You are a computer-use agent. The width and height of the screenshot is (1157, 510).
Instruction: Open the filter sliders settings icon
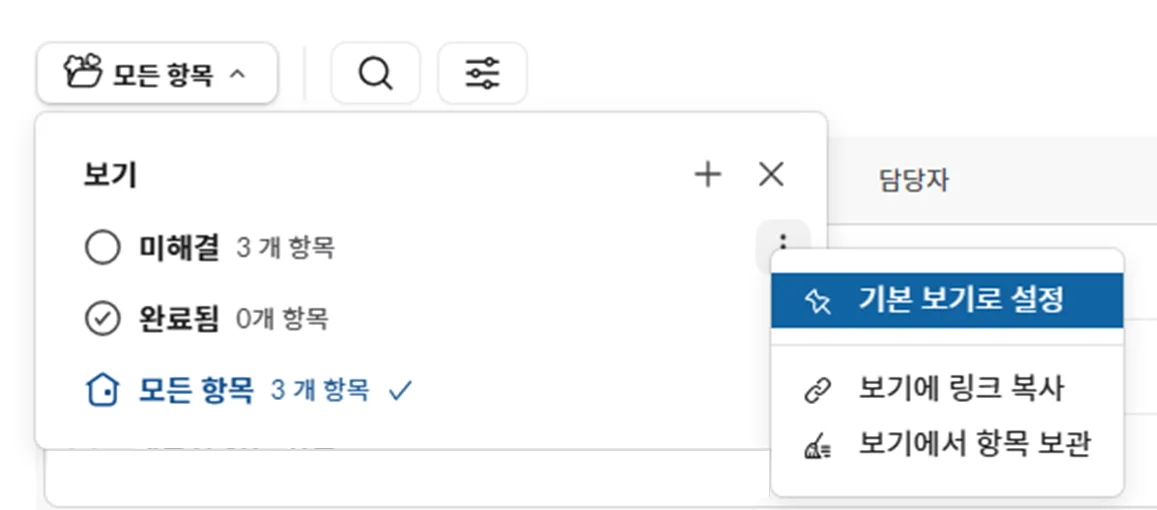[x=482, y=73]
